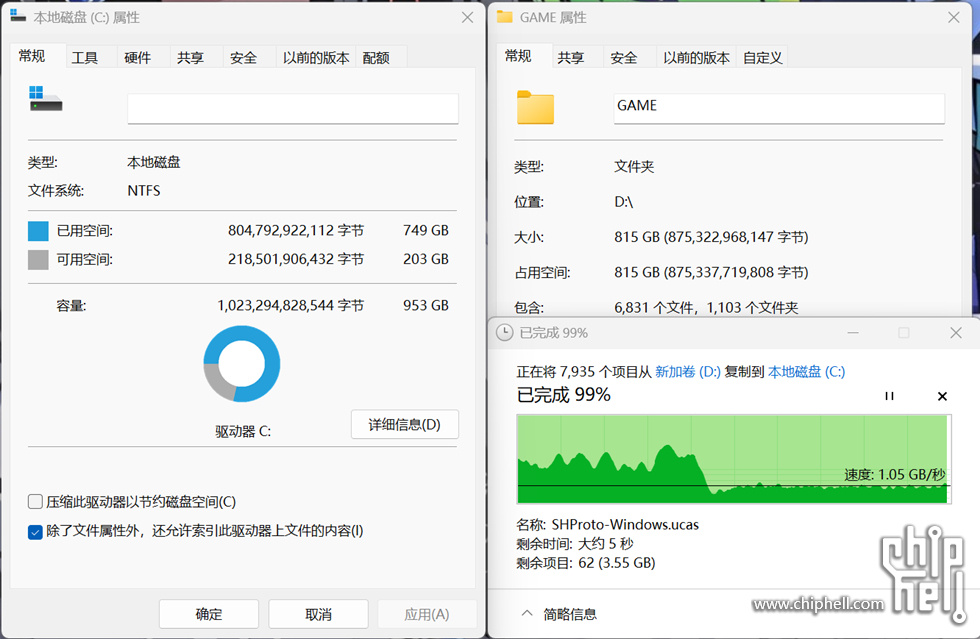Open 共享 tab in GAME properties
Viewport: 980px width, 639px height.
click(x=571, y=58)
